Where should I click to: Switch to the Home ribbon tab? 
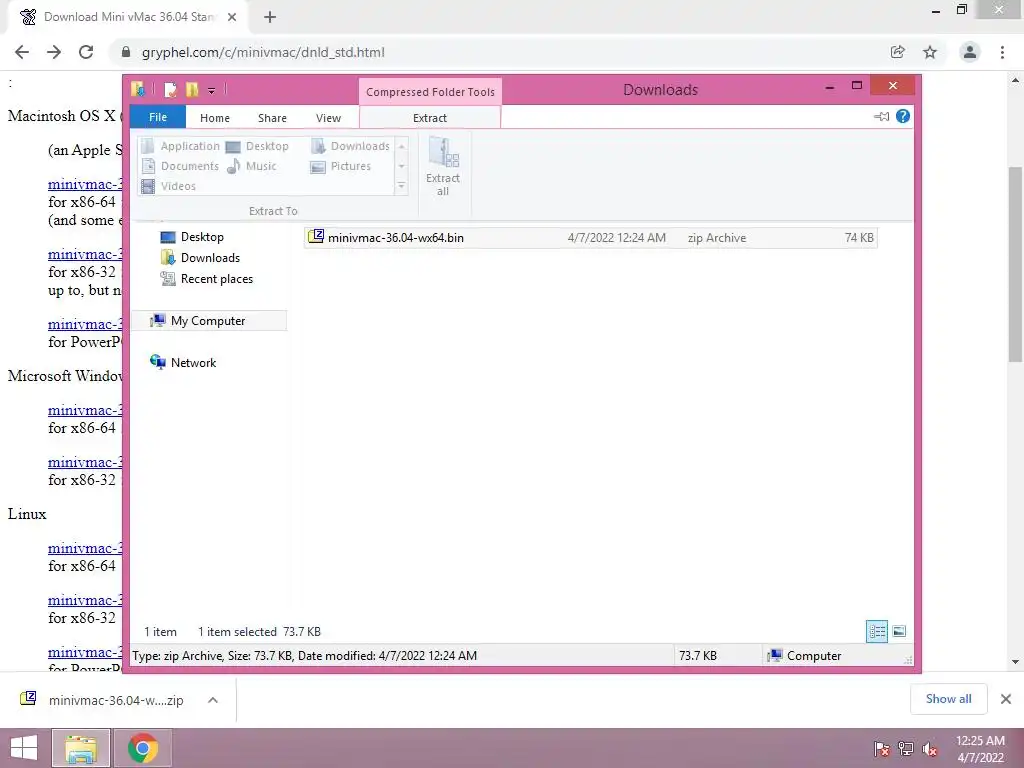(x=215, y=118)
